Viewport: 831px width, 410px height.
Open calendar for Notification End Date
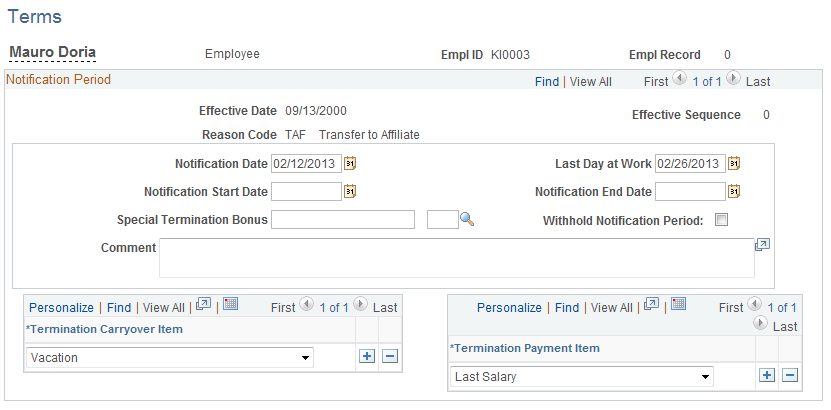tap(733, 191)
